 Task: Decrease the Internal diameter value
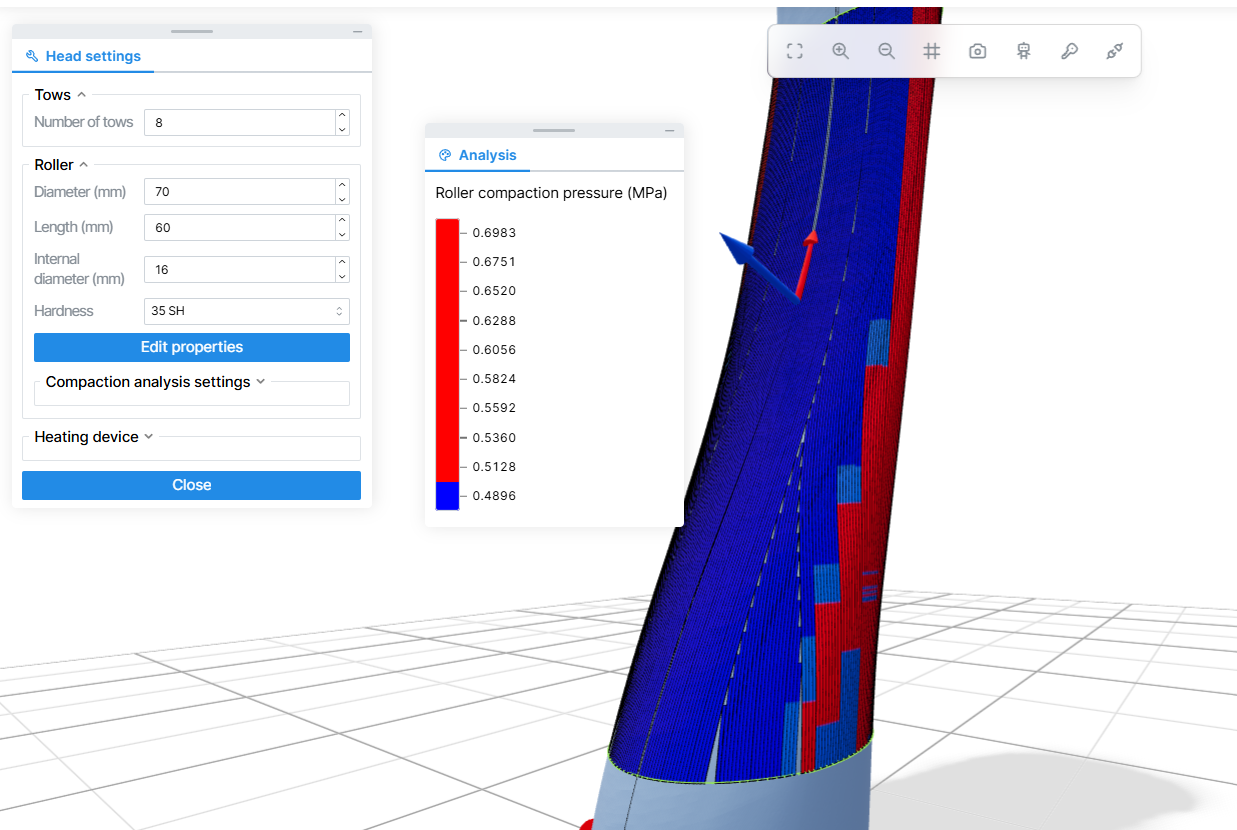point(342,276)
